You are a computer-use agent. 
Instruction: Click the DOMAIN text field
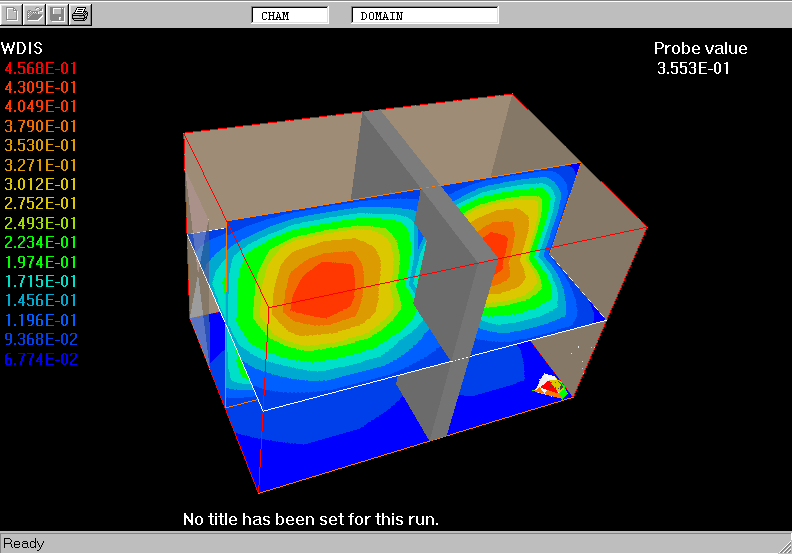[x=424, y=16]
